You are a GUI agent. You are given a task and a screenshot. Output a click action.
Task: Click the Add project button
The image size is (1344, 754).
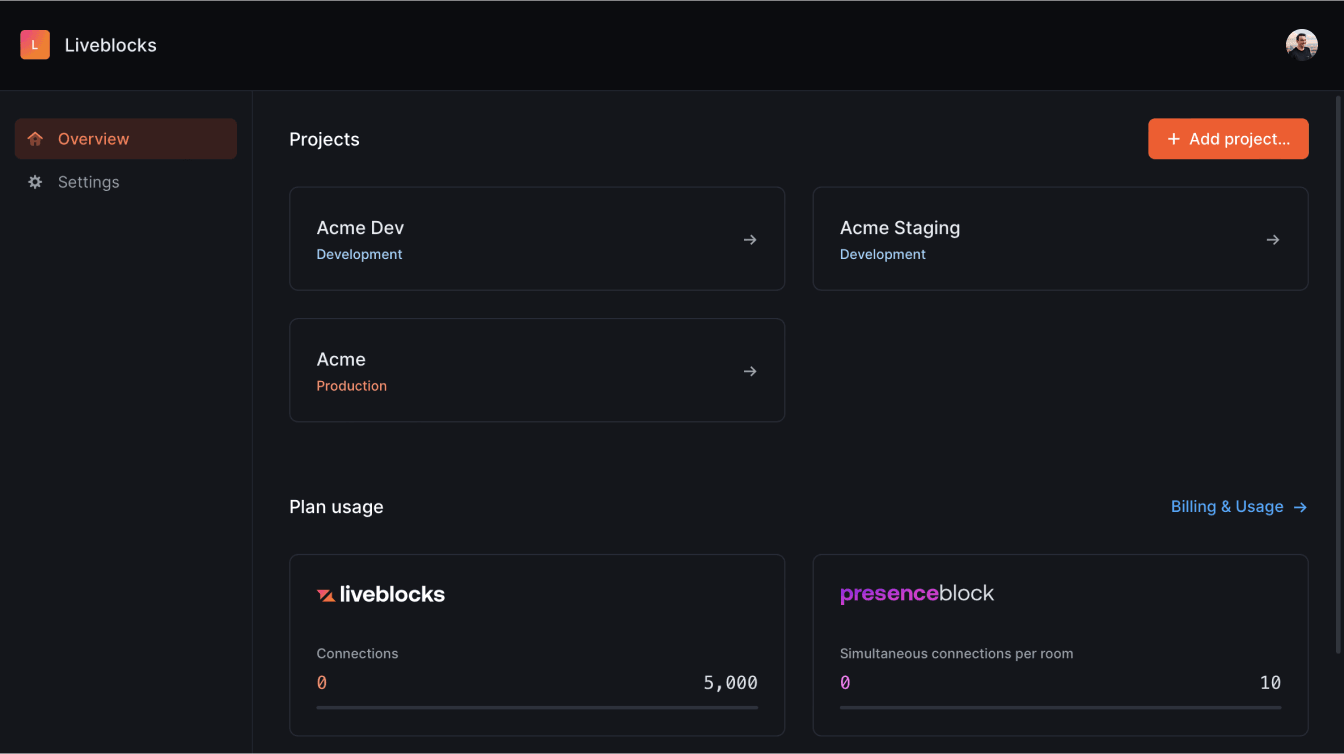click(1228, 138)
